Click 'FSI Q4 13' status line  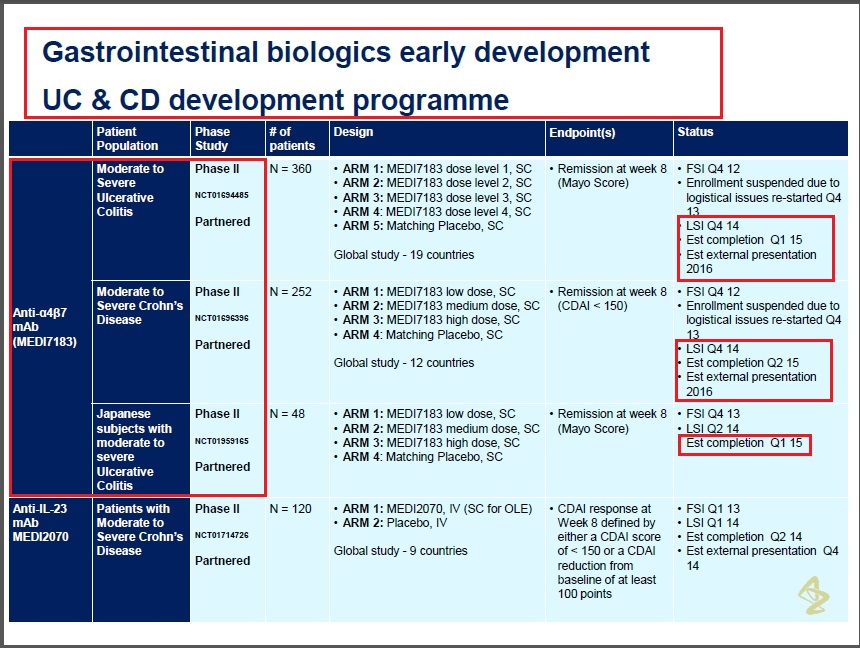click(x=712, y=414)
